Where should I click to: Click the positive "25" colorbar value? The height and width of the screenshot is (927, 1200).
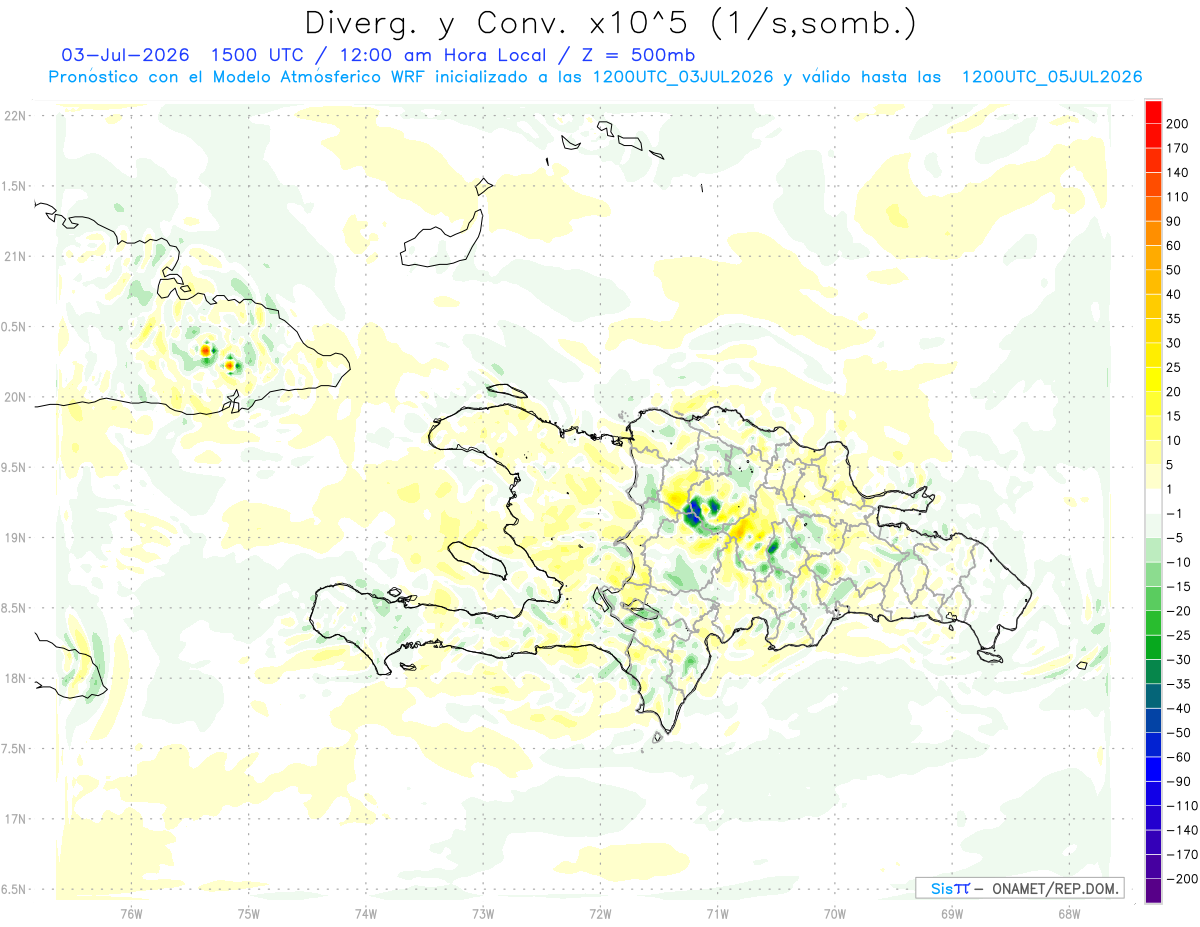[x=1174, y=367]
